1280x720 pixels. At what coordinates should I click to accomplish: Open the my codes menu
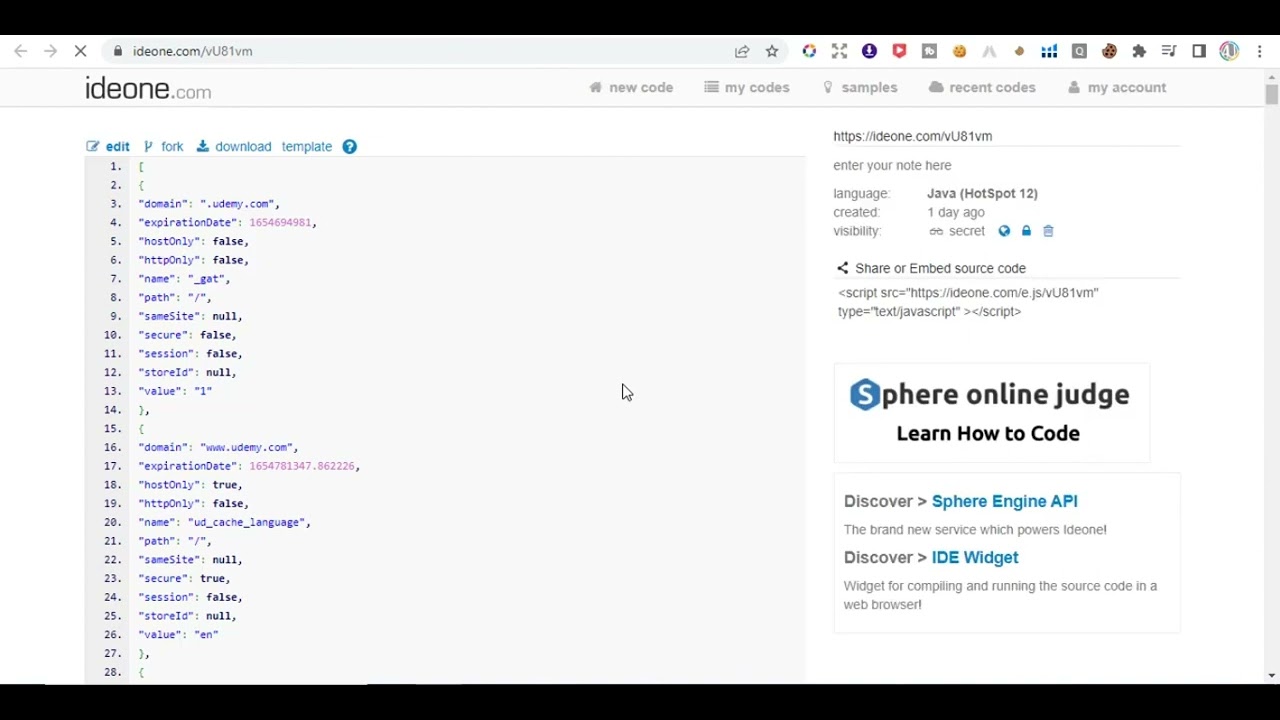point(747,88)
